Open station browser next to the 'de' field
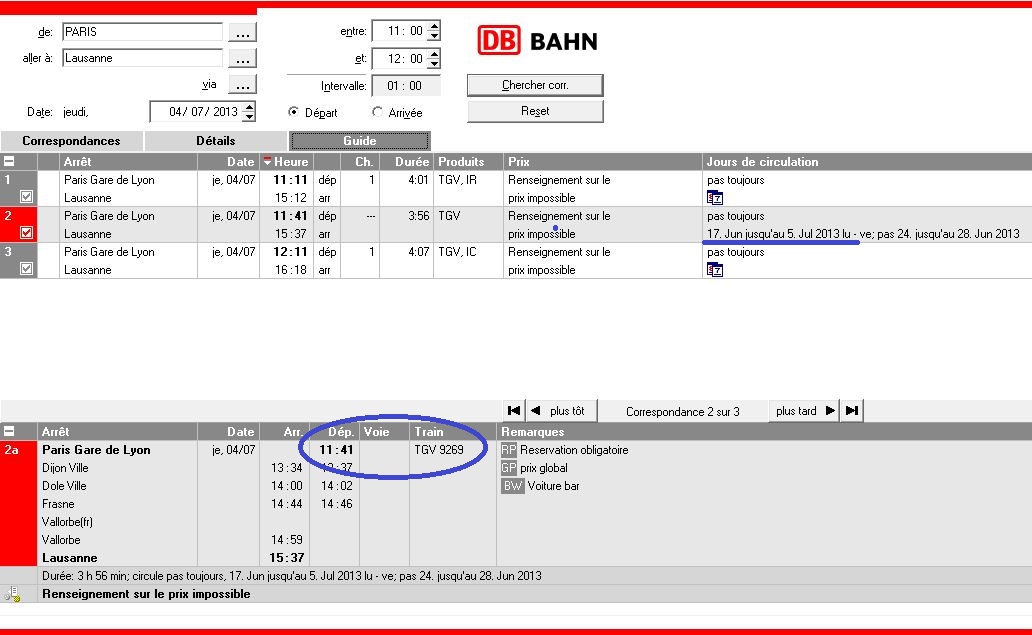Screen dimensions: 1032x635 click(242, 32)
